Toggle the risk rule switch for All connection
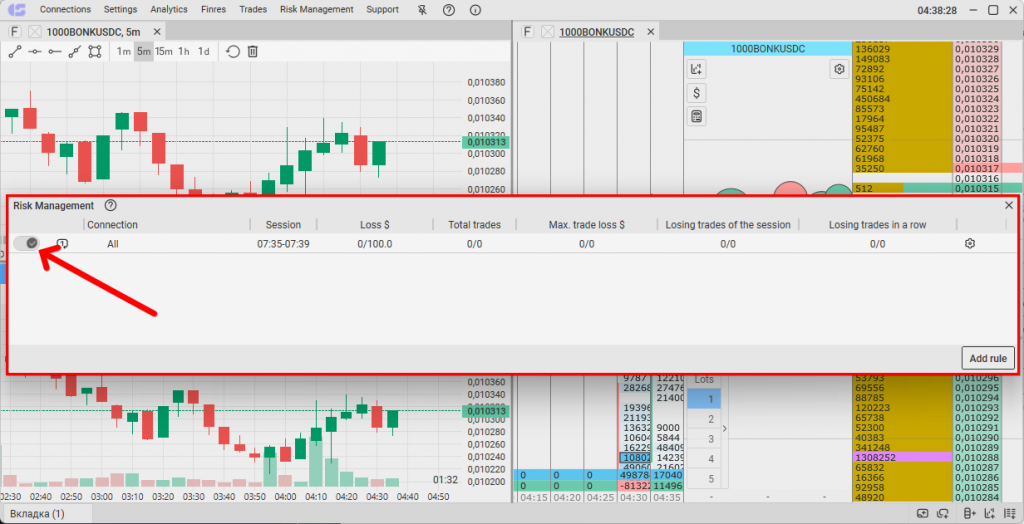This screenshot has height=524, width=1024. pos(27,243)
